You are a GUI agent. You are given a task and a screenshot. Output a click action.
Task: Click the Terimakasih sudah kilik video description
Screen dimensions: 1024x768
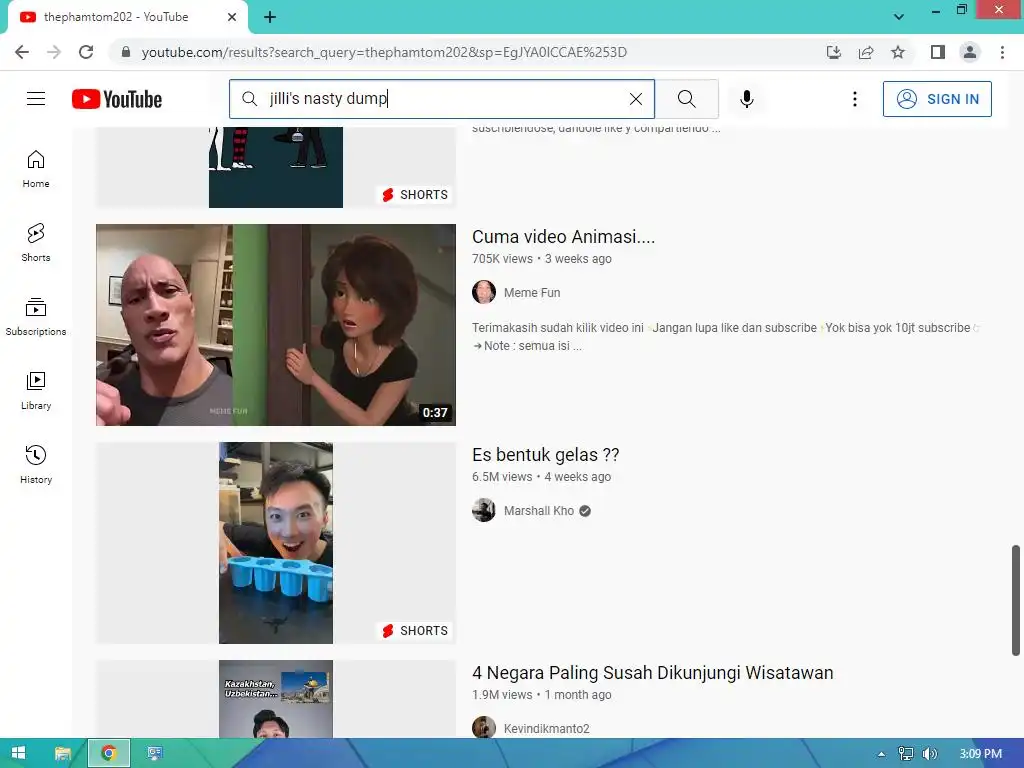(726, 336)
